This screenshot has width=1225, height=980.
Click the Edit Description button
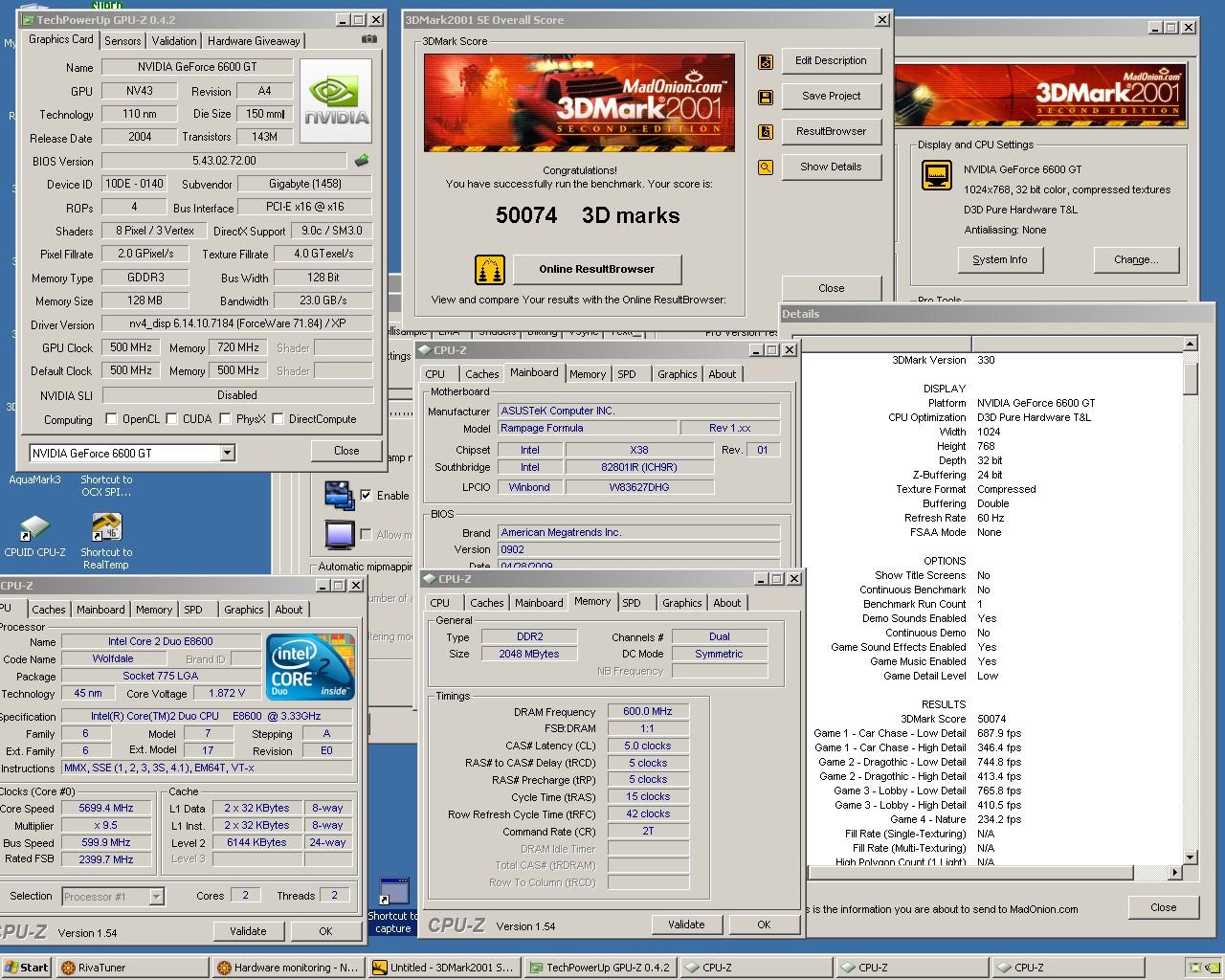[x=831, y=60]
